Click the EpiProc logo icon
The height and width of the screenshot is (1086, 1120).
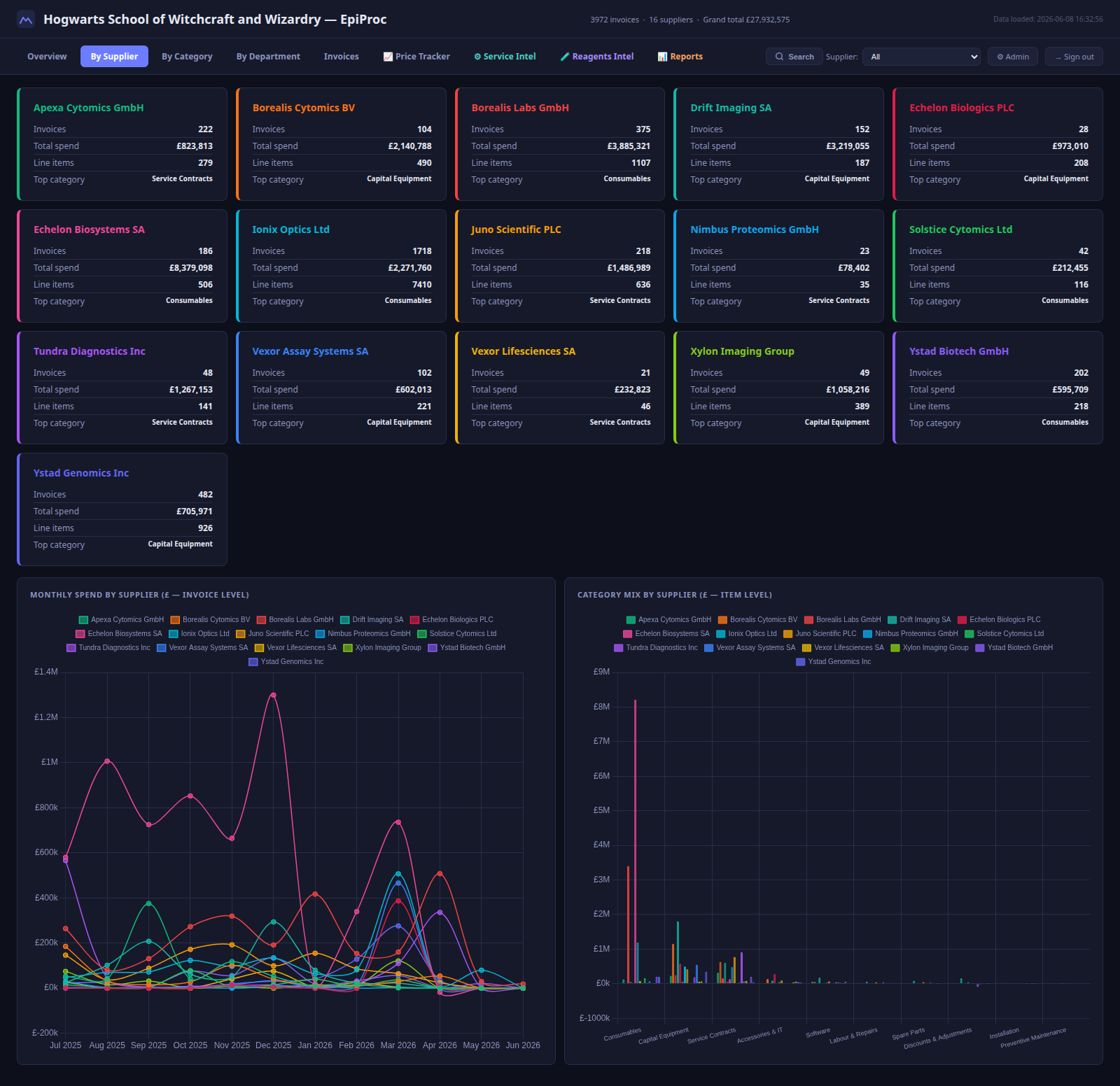point(26,20)
